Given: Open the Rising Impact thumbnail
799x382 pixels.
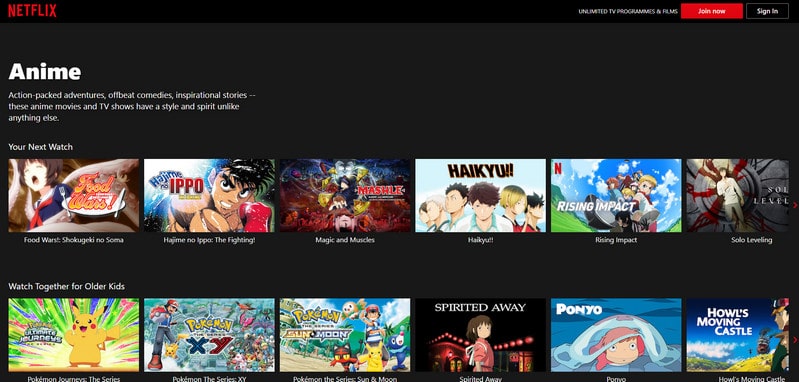Looking at the screenshot, I should (x=616, y=196).
